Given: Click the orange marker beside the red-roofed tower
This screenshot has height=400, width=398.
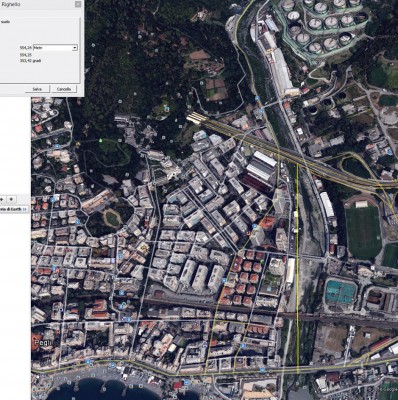Looking at the screenshot, I should [x=248, y=233].
